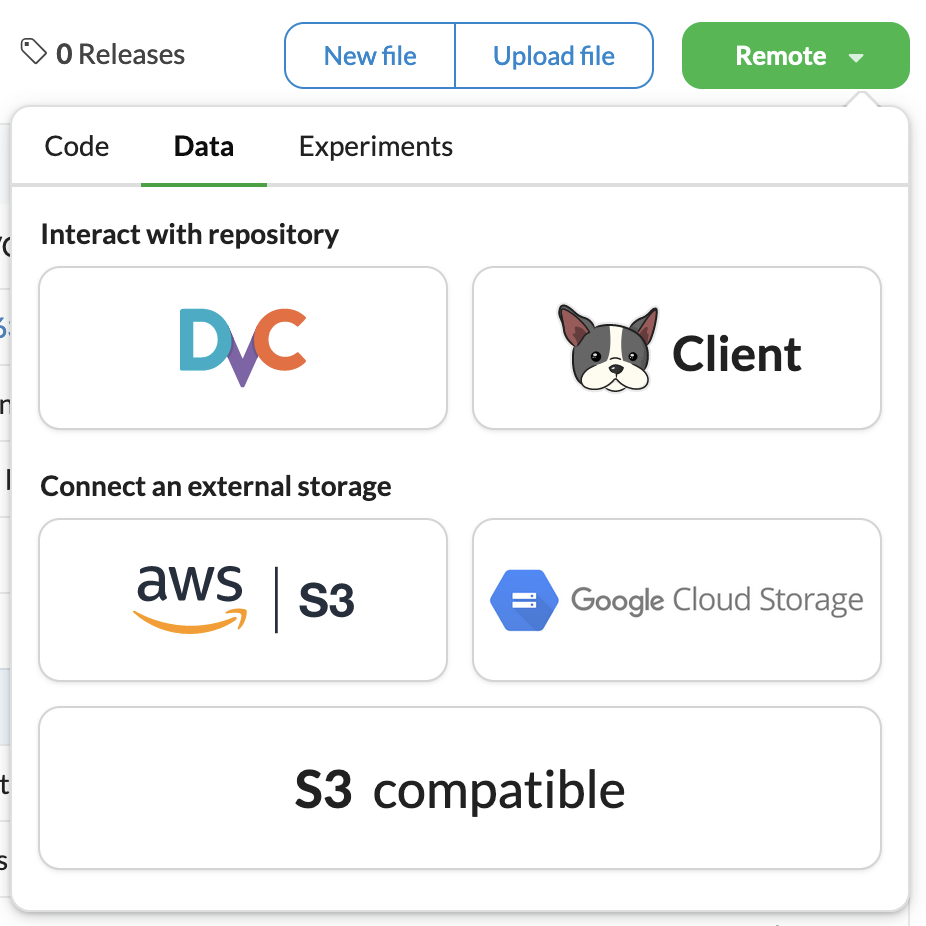Select the Client text label
Image resolution: width=926 pixels, height=926 pixels.
point(736,354)
